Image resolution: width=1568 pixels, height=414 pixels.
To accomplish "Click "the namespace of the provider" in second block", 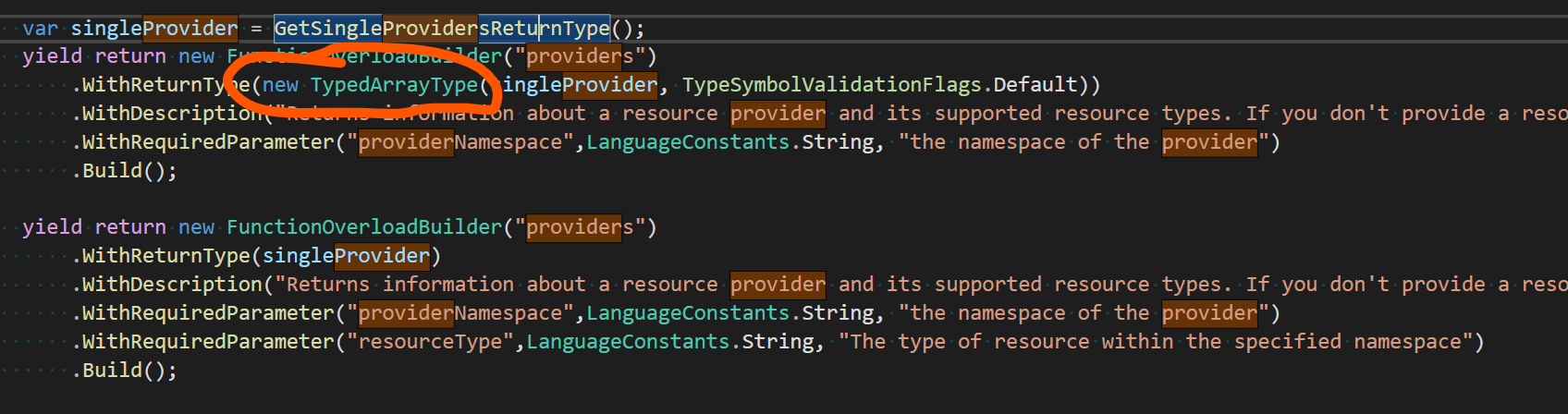I will tap(1084, 313).
